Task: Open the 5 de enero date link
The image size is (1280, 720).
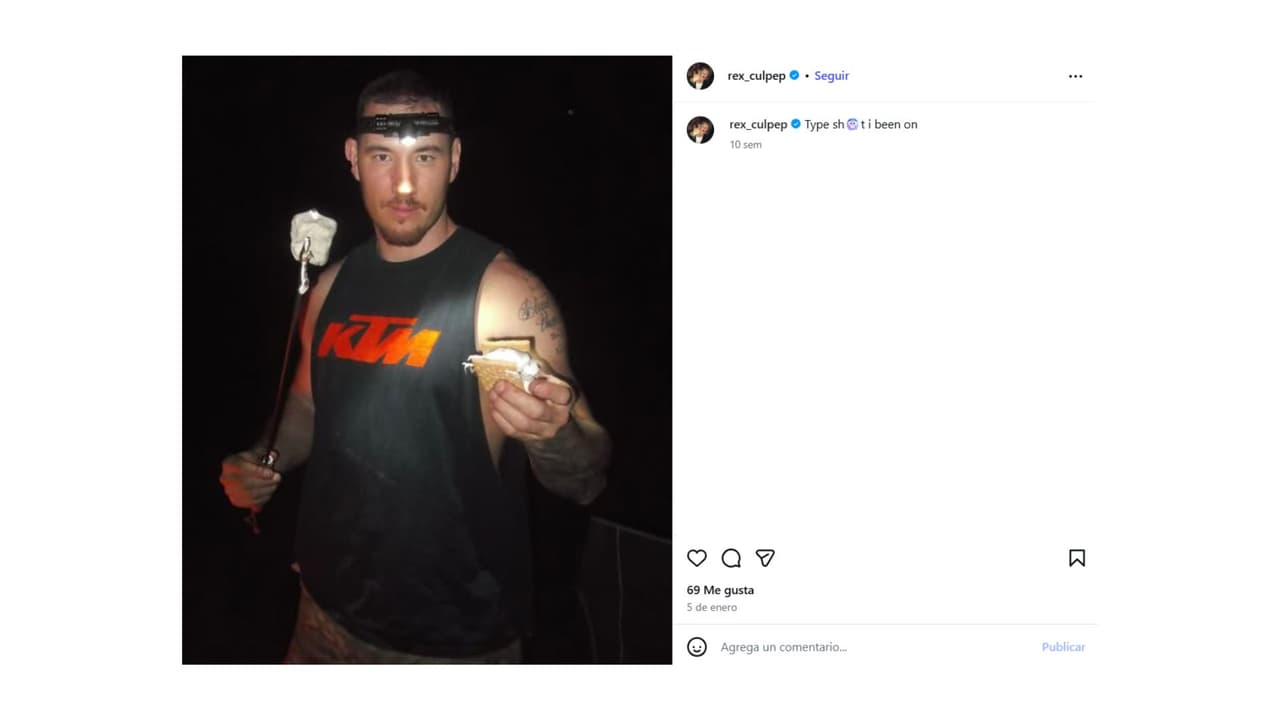Action: [x=712, y=607]
